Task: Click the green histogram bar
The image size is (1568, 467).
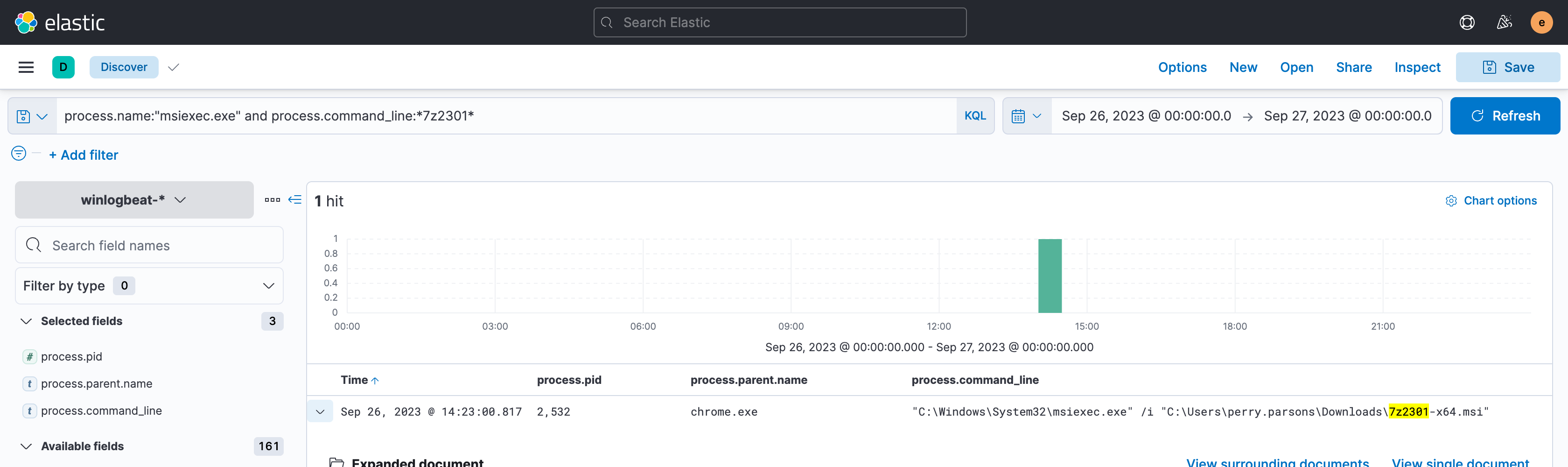Action: point(1050,276)
